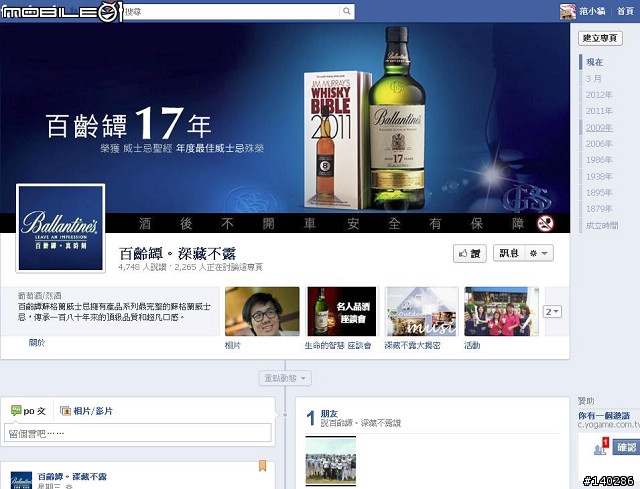
Task: Open the 重點動態 highlights dropdown
Action: [x=285, y=378]
